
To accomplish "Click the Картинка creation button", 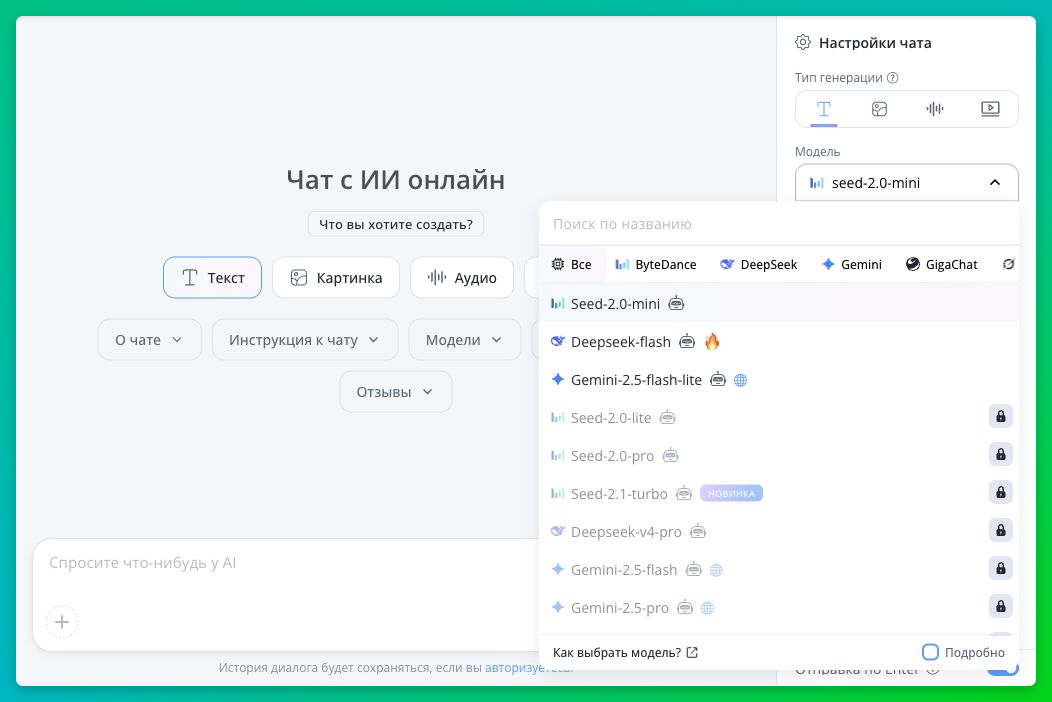I will pyautogui.click(x=335, y=277).
